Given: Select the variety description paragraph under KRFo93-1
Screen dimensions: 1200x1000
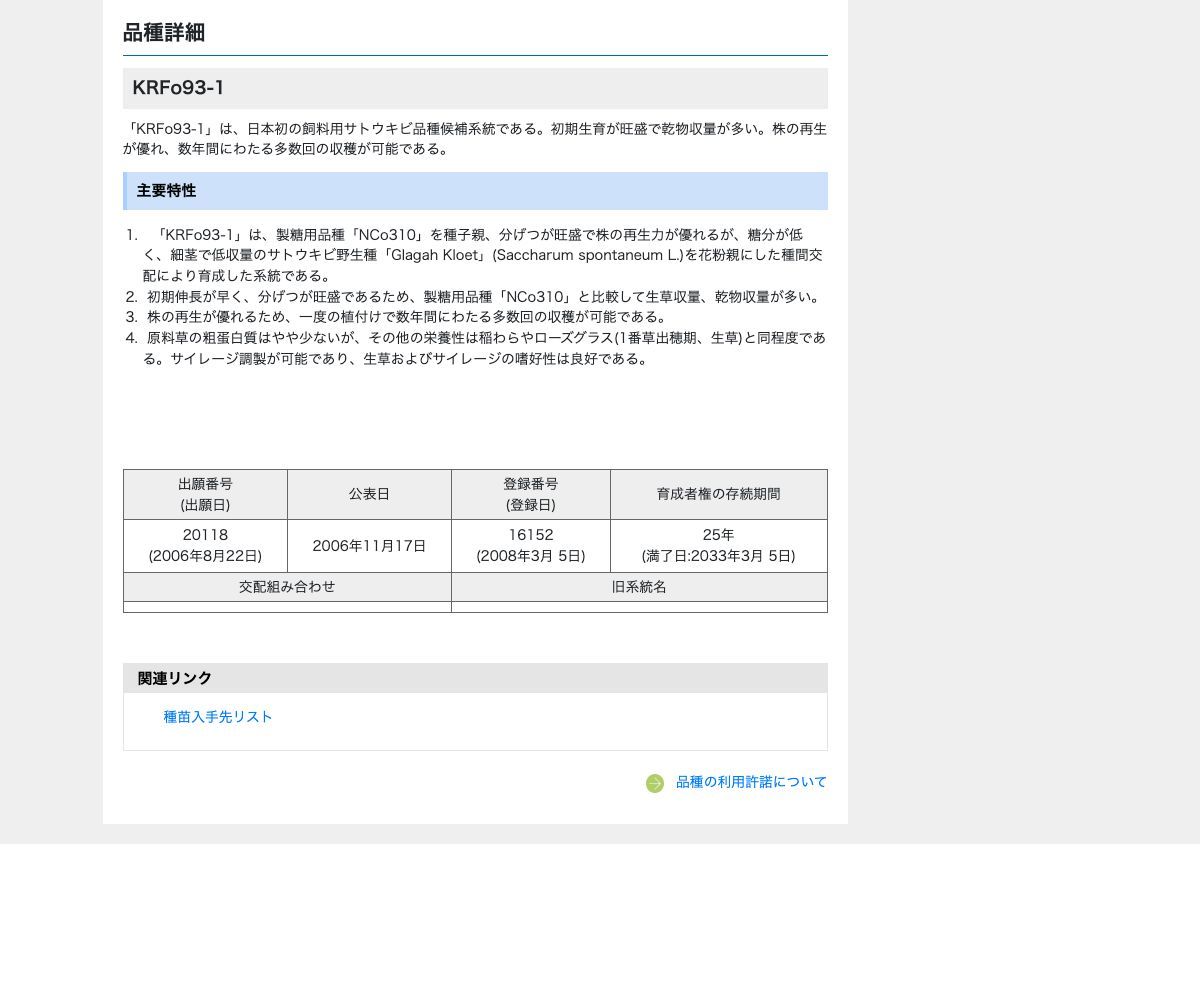Looking at the screenshot, I should pyautogui.click(x=474, y=138).
